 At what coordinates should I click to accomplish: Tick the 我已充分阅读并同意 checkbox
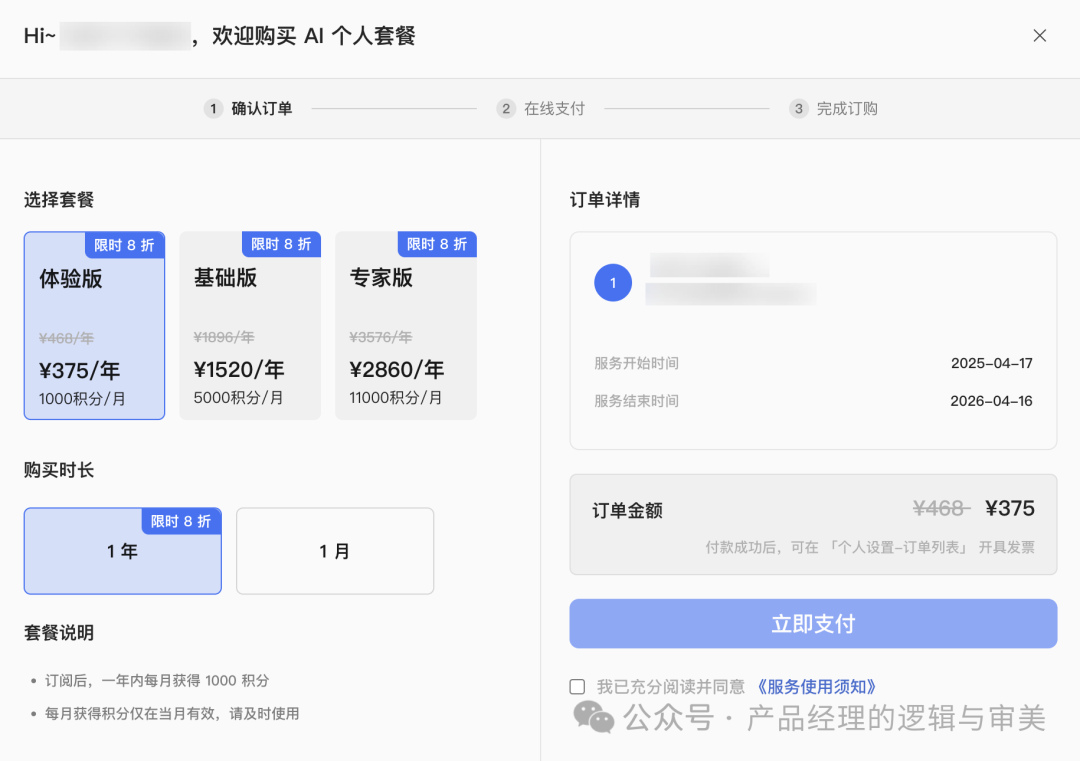(x=577, y=687)
